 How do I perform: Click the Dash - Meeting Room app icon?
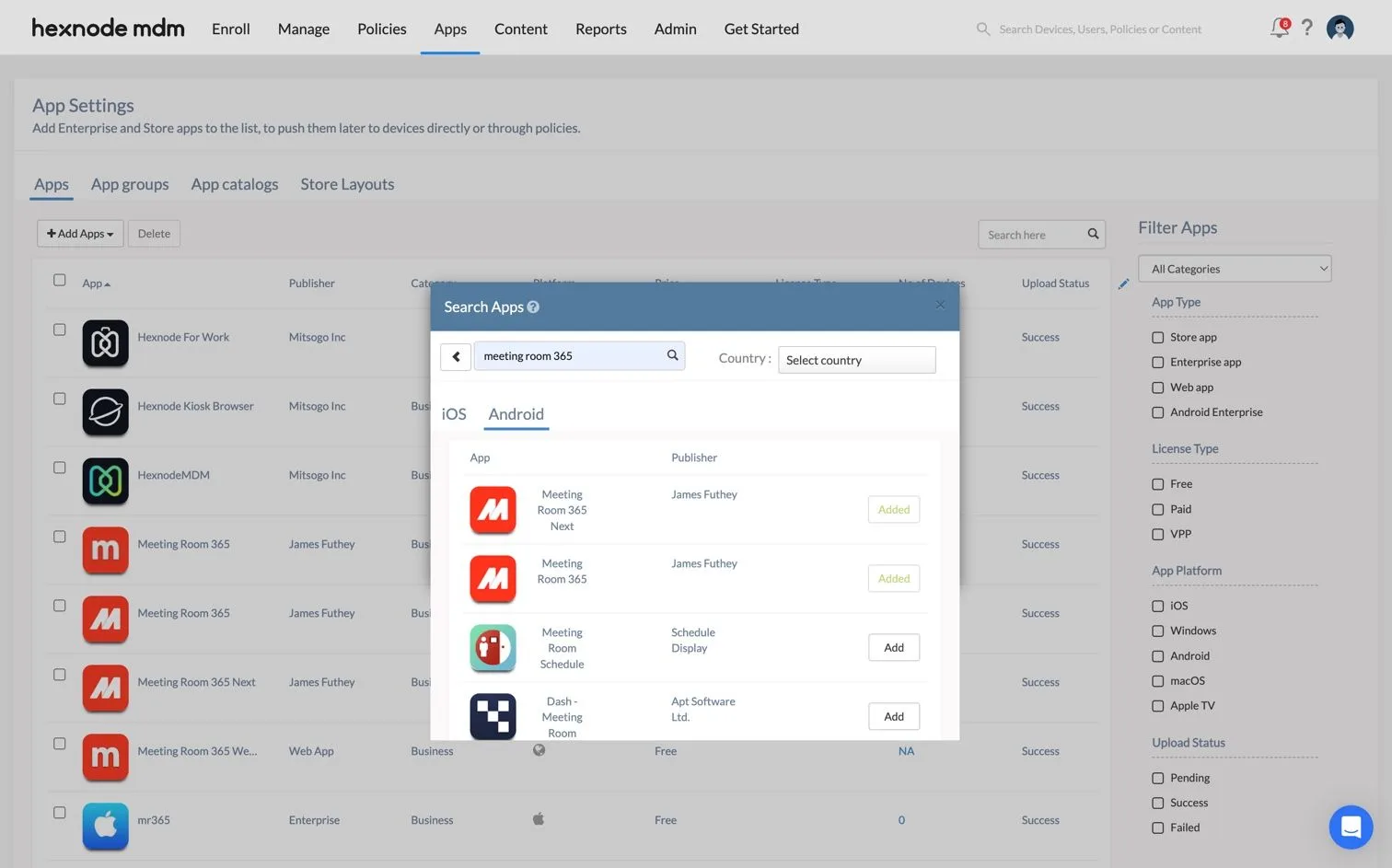pyautogui.click(x=493, y=717)
